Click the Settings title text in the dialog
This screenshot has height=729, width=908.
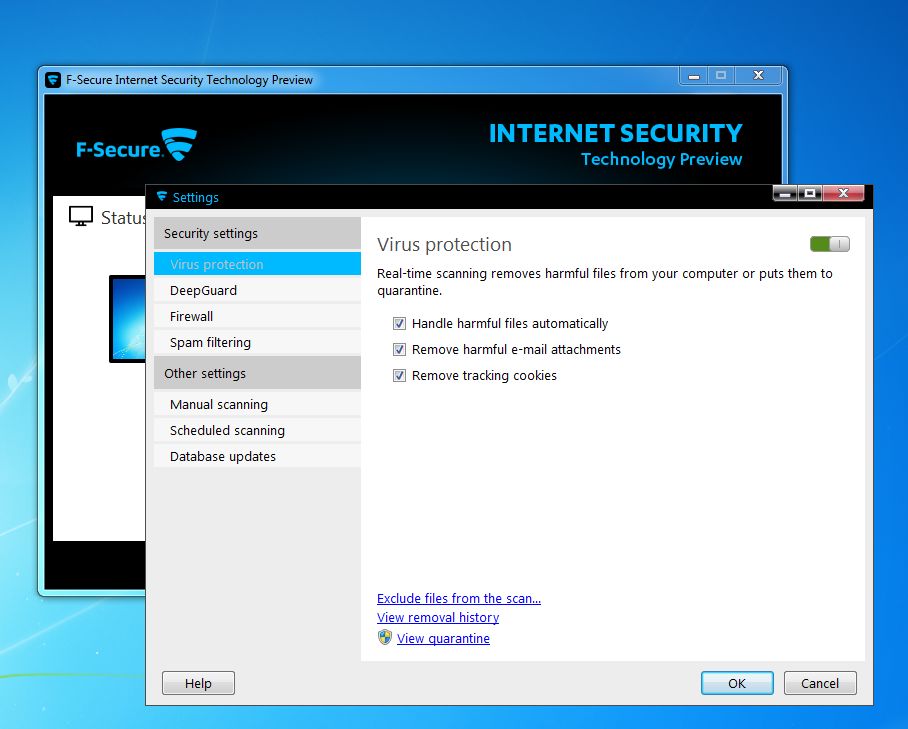click(x=196, y=197)
